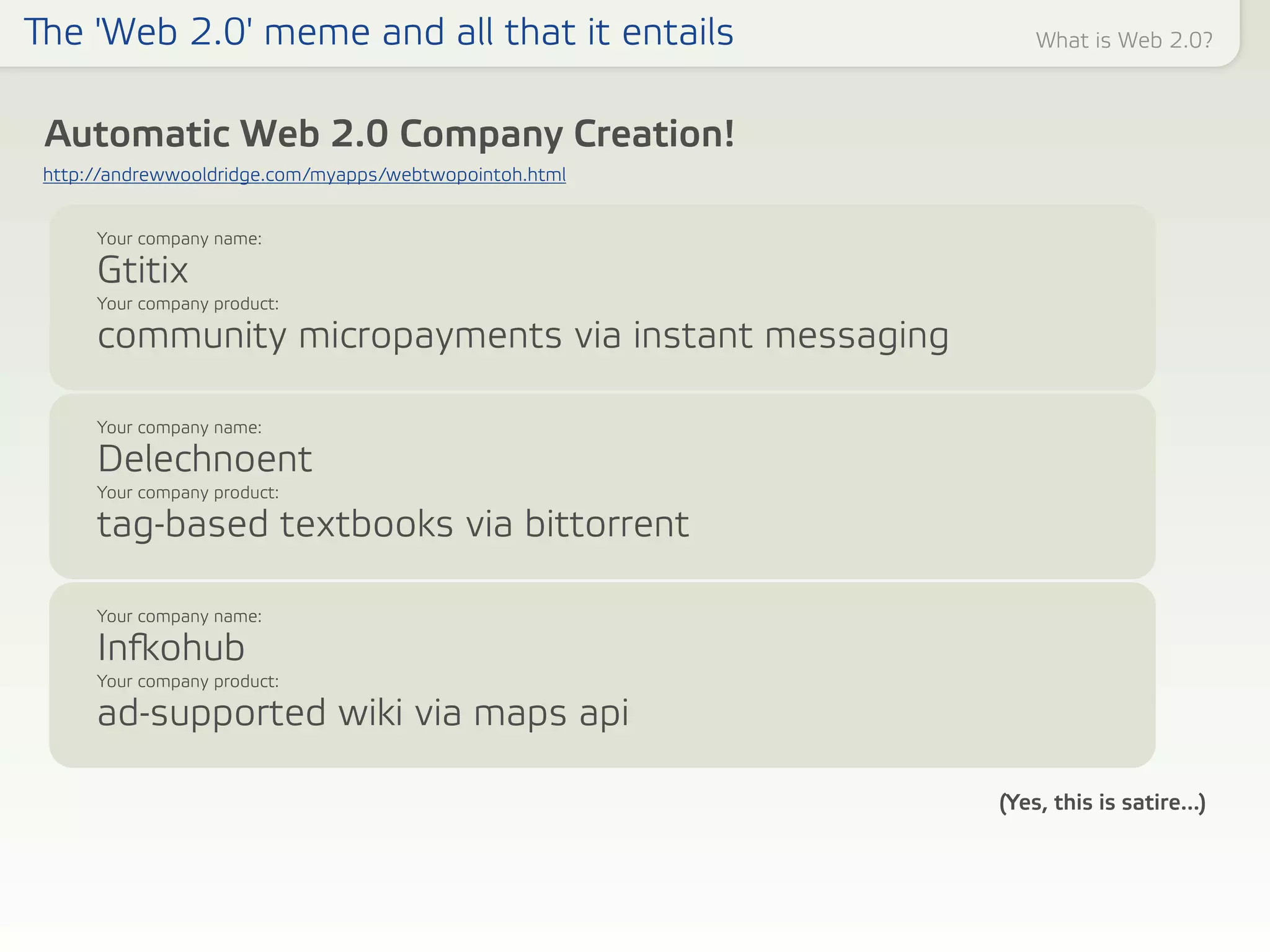Select the company name 'Delechnoent'

(205, 459)
